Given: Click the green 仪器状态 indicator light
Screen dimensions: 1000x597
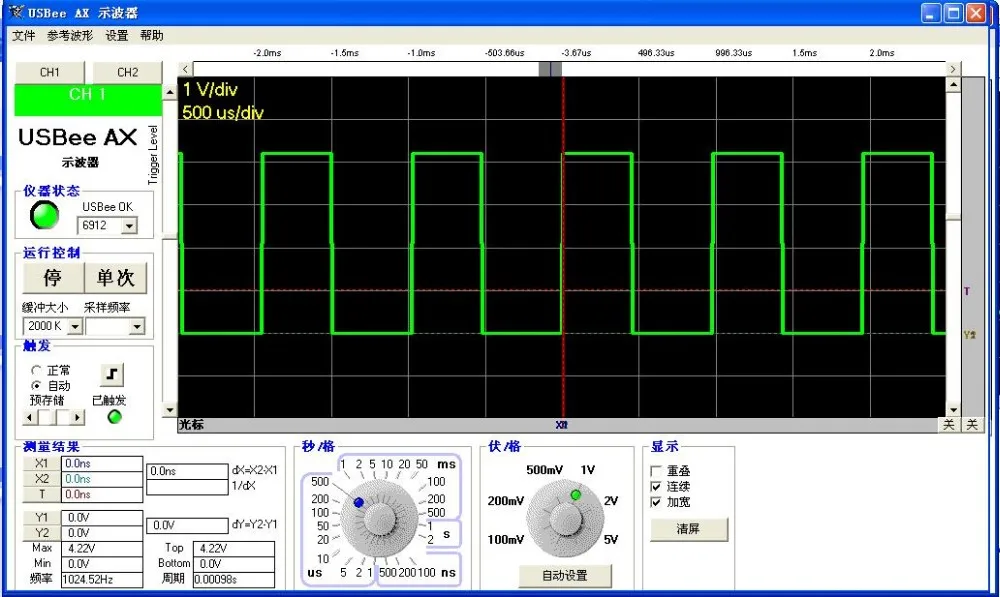Looking at the screenshot, I should [x=45, y=215].
